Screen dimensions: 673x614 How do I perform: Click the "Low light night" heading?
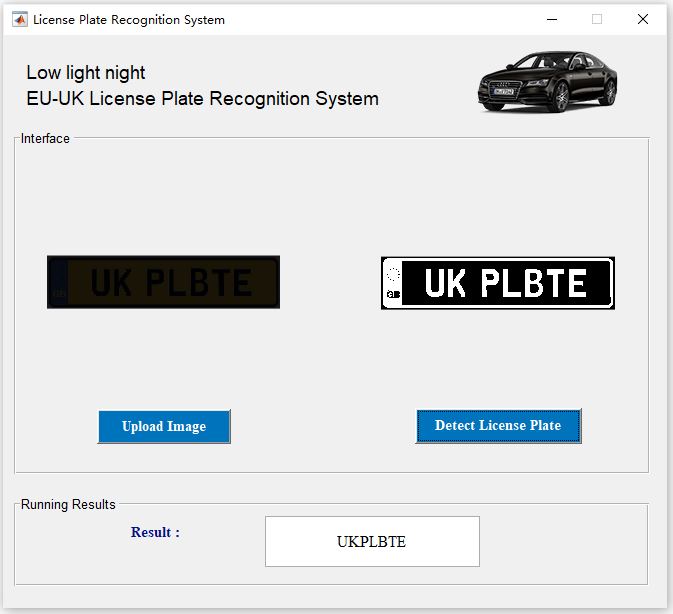coord(86,73)
